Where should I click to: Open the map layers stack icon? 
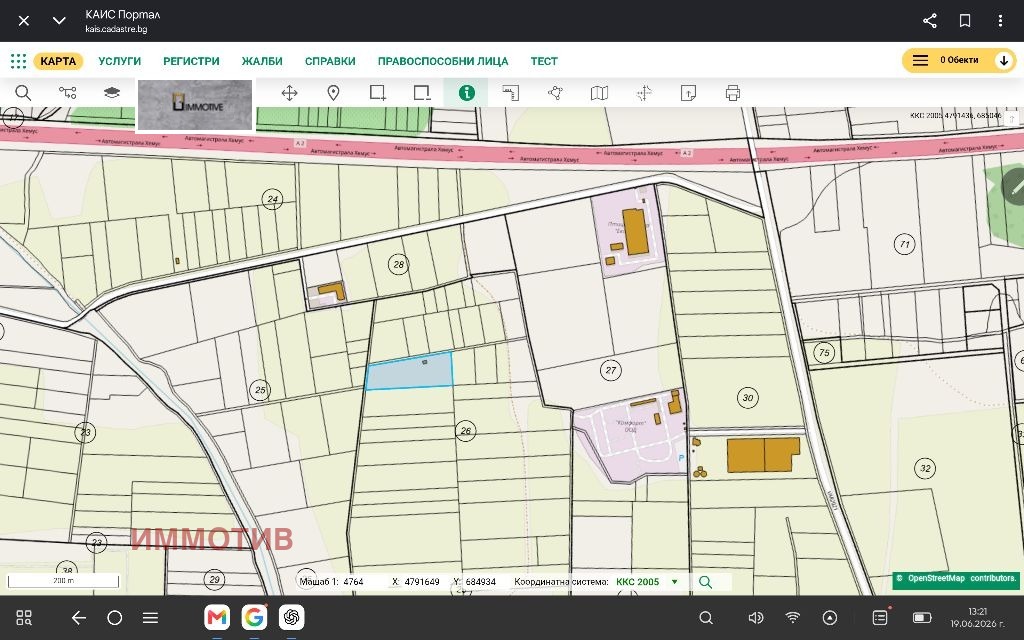point(112,93)
